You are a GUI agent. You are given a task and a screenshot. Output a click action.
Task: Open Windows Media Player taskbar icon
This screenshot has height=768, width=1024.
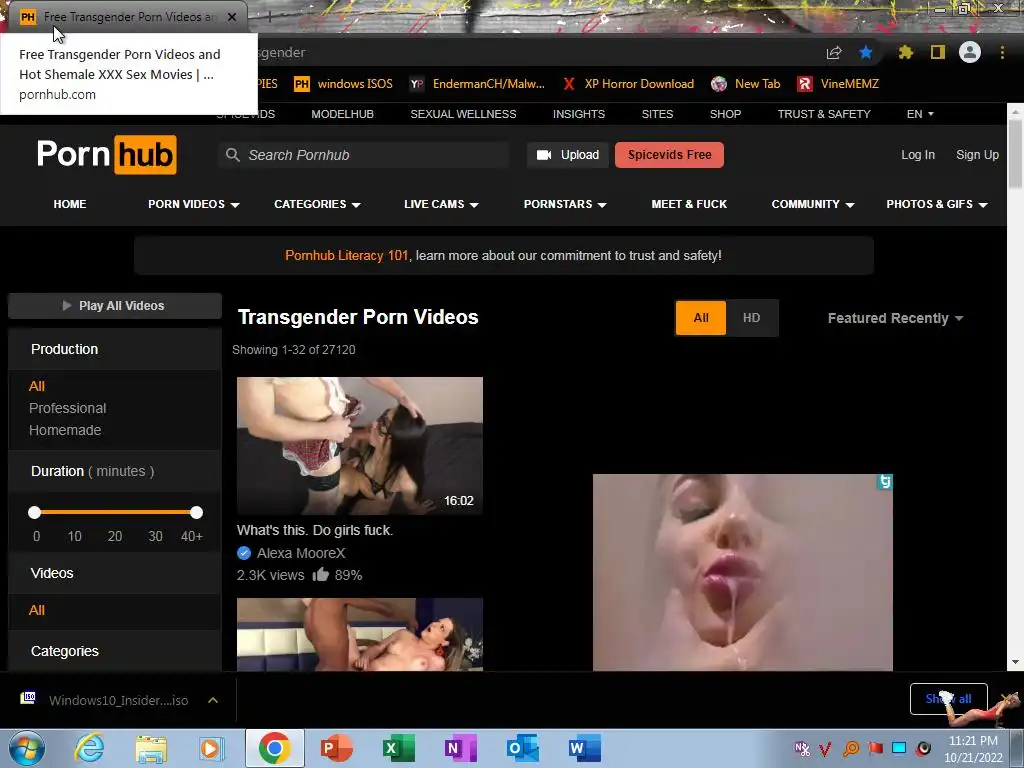(212, 749)
